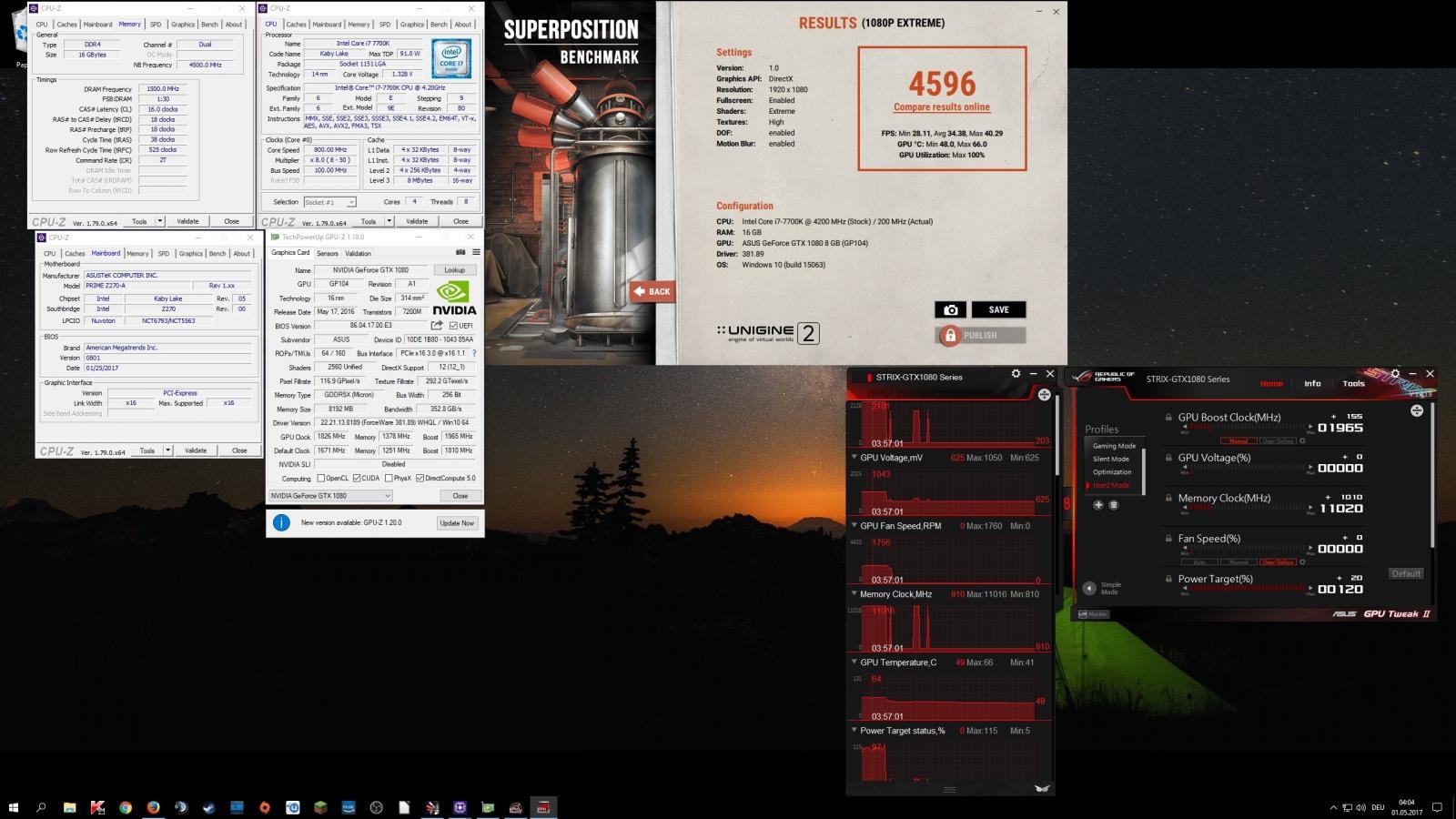Click BACK button in Superposition

[x=652, y=291]
